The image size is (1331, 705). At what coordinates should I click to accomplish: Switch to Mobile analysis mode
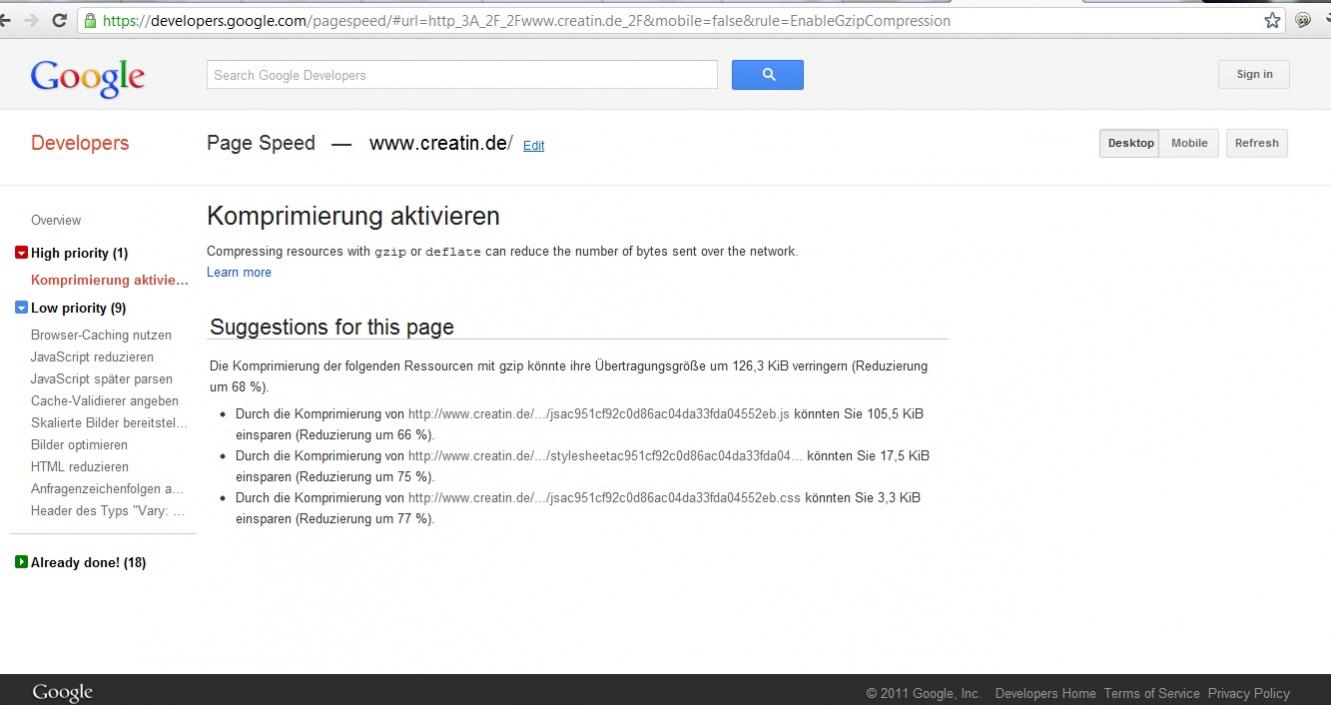coord(1189,143)
